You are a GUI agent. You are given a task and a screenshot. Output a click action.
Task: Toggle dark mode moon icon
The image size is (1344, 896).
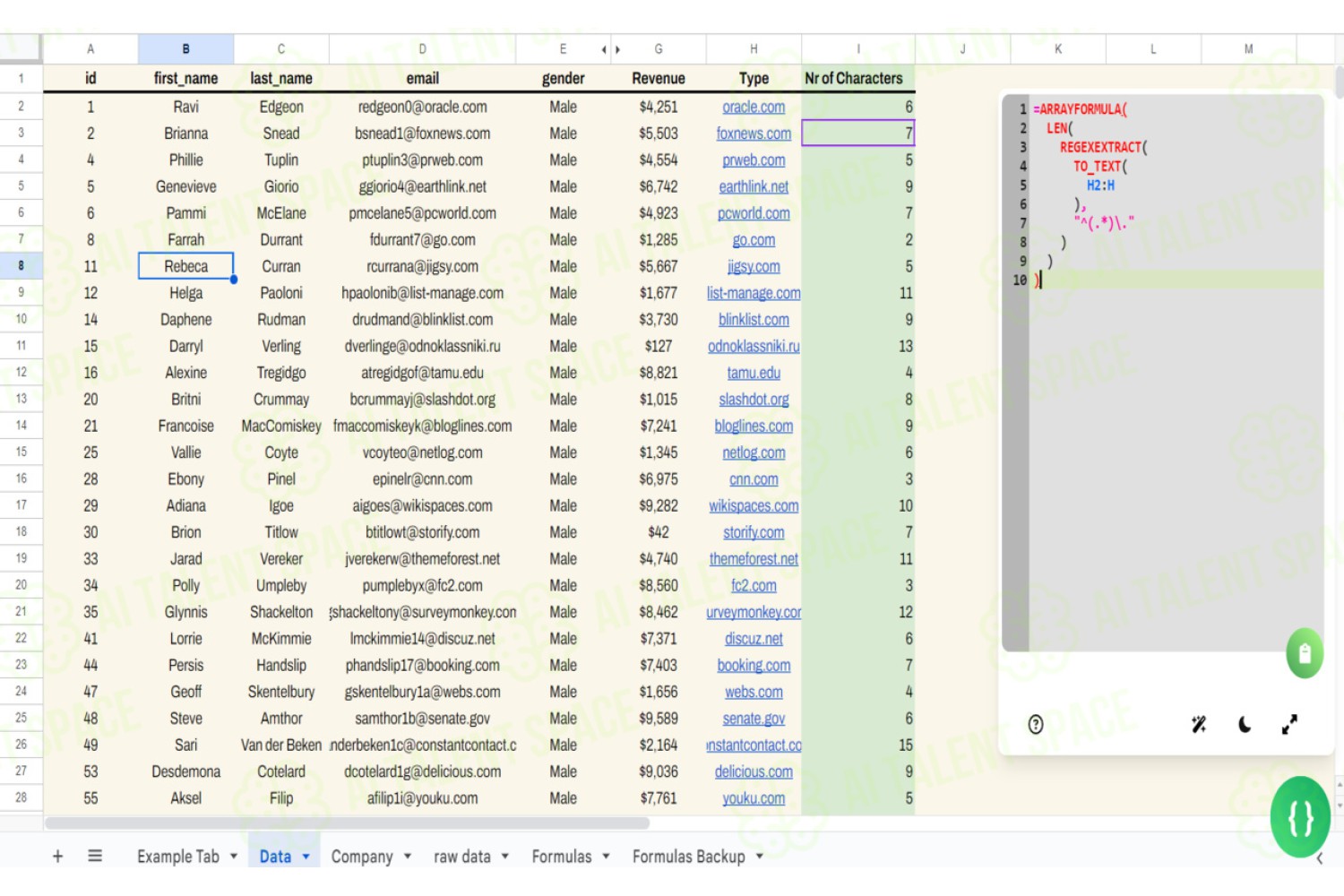1245,725
